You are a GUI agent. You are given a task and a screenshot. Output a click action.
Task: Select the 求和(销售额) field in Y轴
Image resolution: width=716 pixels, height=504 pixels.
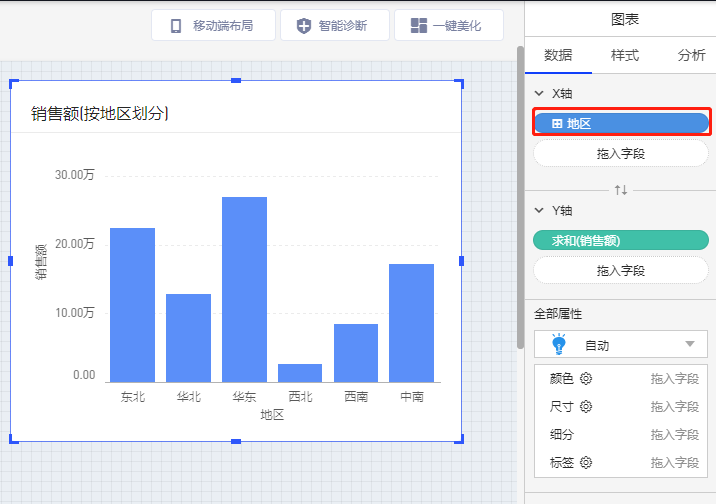(x=621, y=240)
